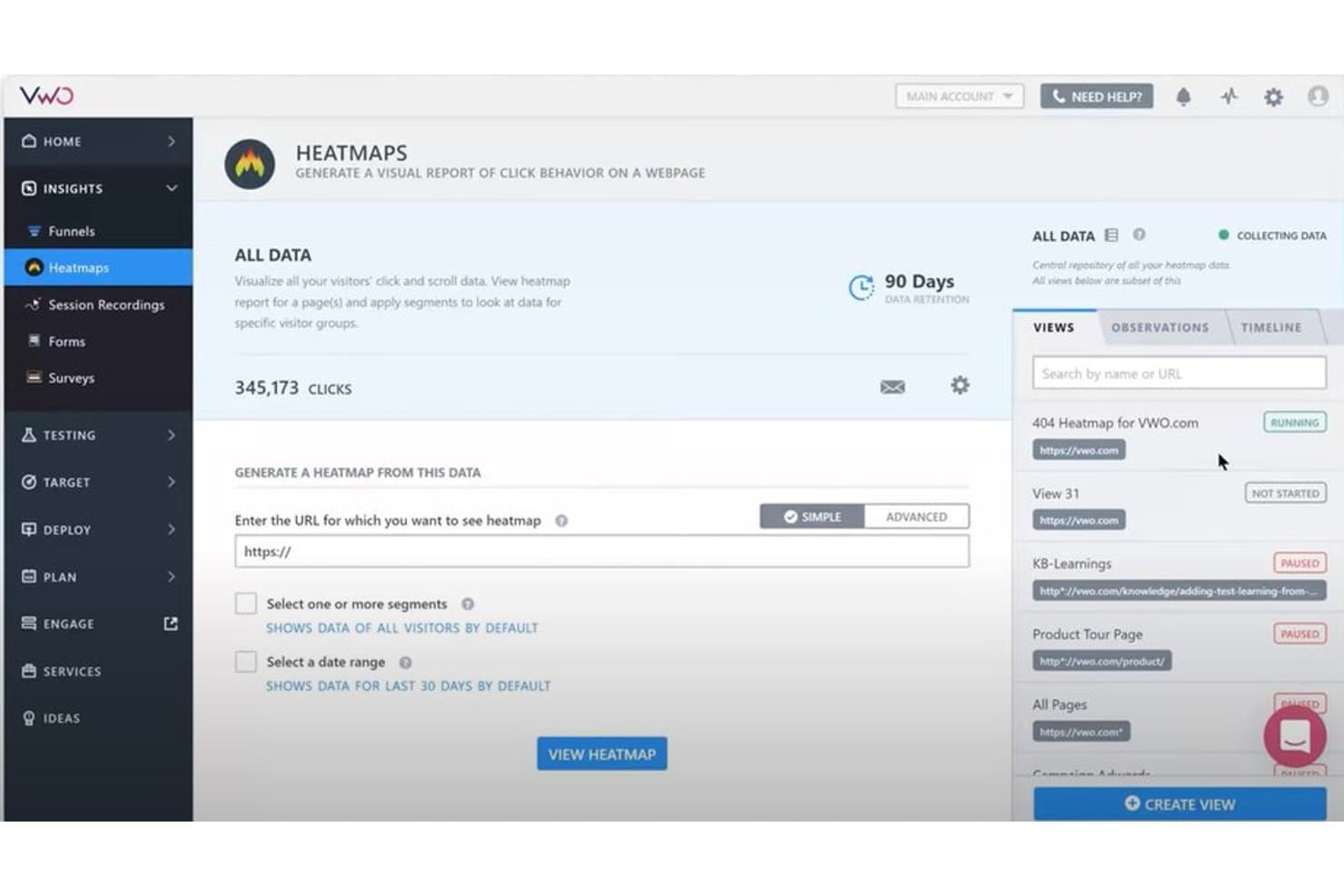1344x896 pixels.
Task: Click the heatmap URL input field
Action: point(602,551)
